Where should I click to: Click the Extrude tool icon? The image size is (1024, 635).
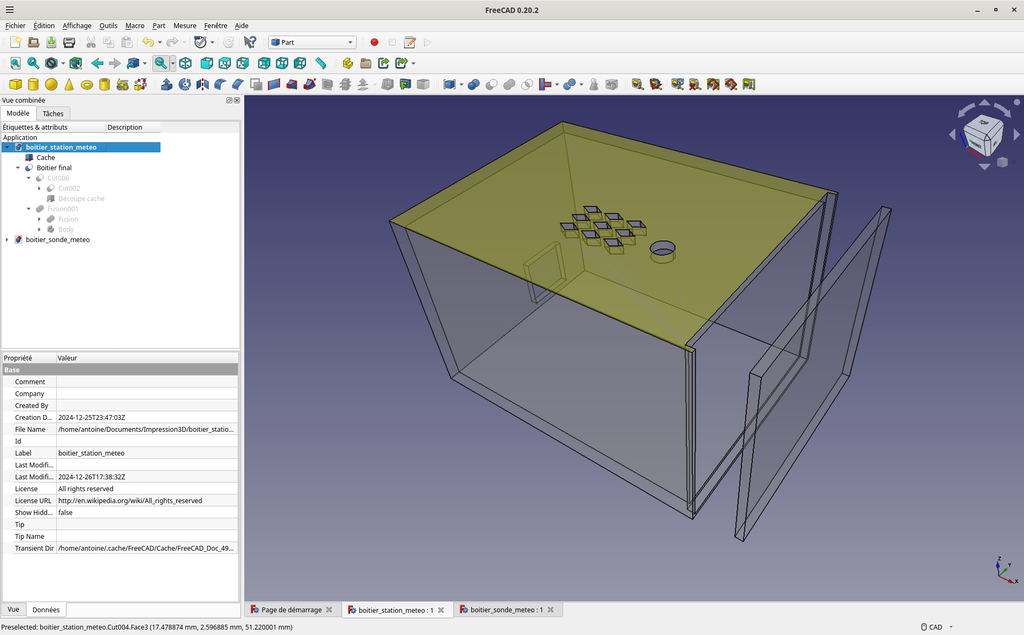[x=167, y=85]
